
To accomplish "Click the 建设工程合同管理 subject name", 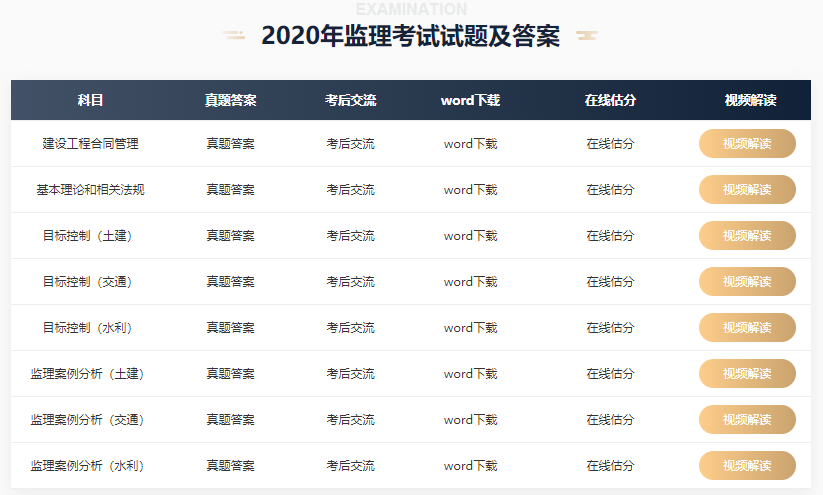I will point(90,144).
